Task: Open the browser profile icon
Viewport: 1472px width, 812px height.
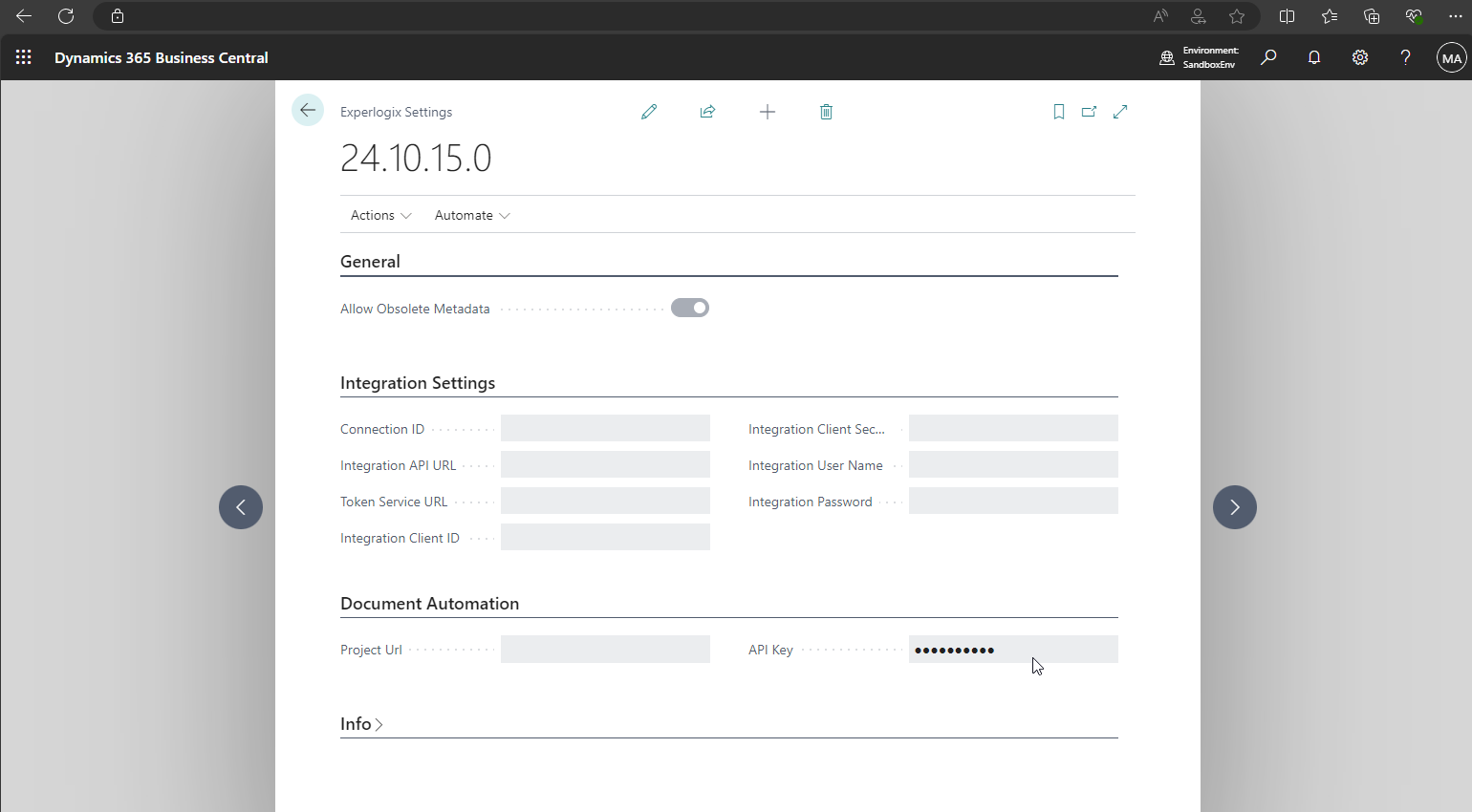Action: coord(1198,16)
